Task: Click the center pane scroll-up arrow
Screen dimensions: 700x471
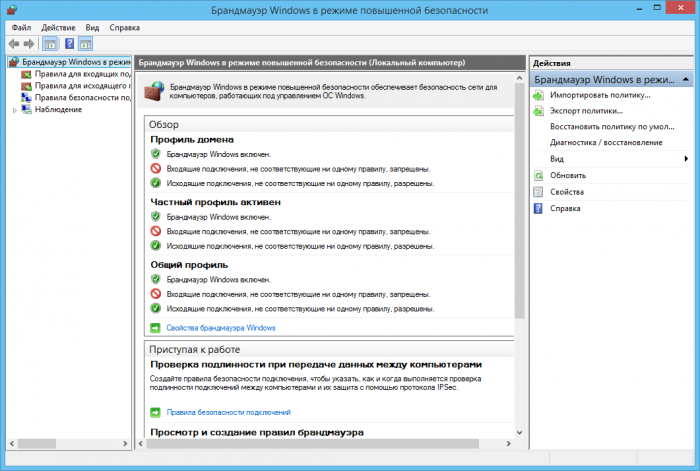Action: click(x=519, y=78)
